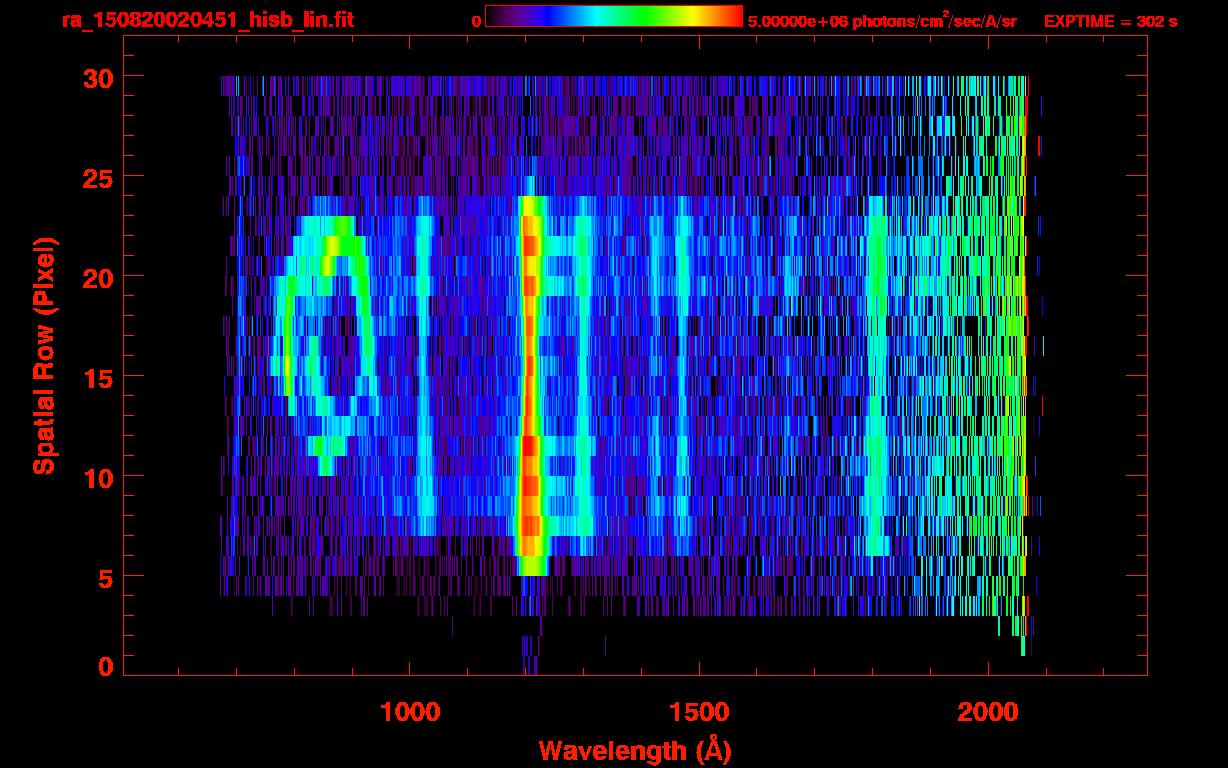The image size is (1228, 768).
Task: Click the 5.00000e+06 photons/cm²/sec/A/sr label
Action: pos(882,20)
